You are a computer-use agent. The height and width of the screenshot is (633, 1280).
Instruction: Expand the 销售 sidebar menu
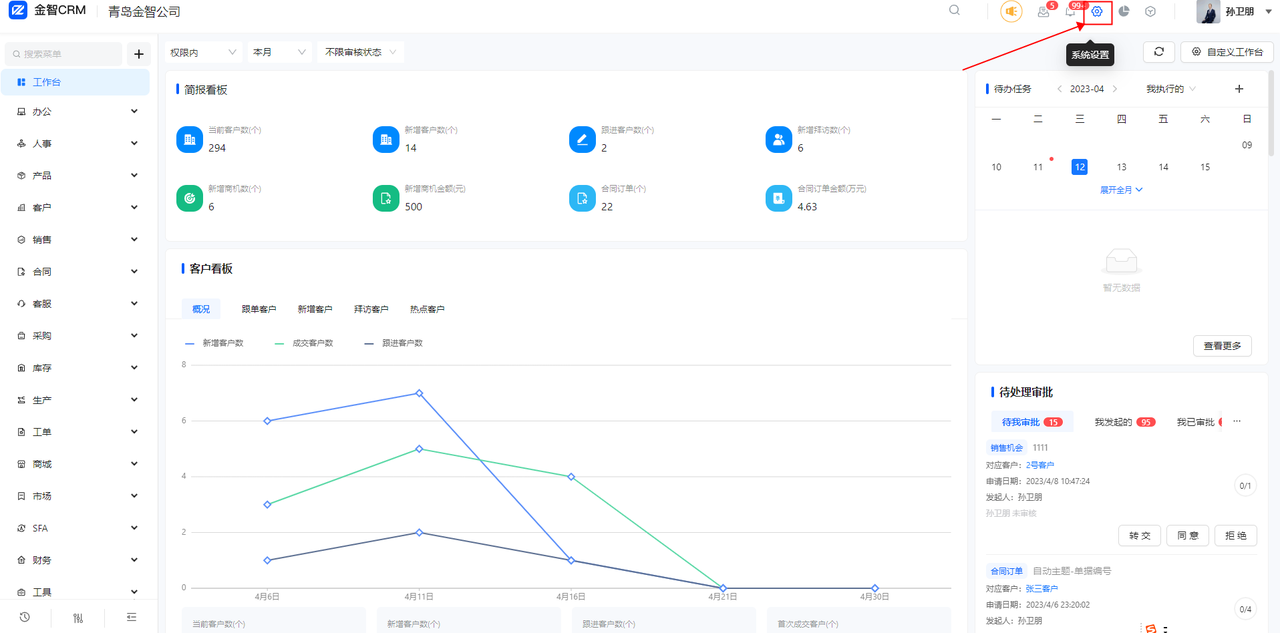click(x=77, y=240)
